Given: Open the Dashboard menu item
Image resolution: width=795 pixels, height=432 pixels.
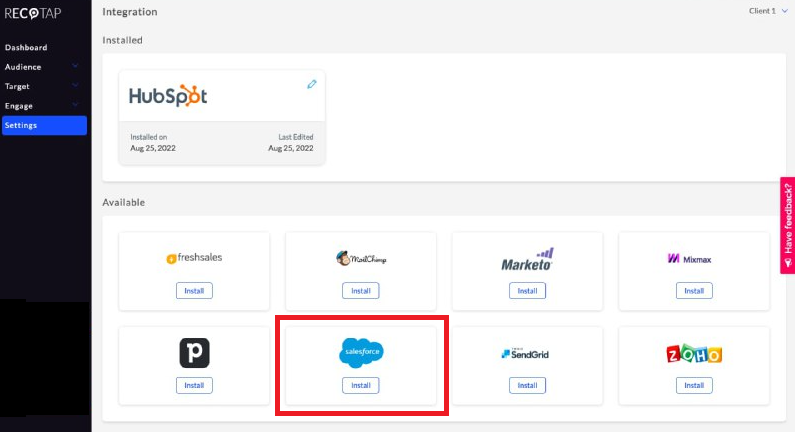Looking at the screenshot, I should click(x=26, y=48).
